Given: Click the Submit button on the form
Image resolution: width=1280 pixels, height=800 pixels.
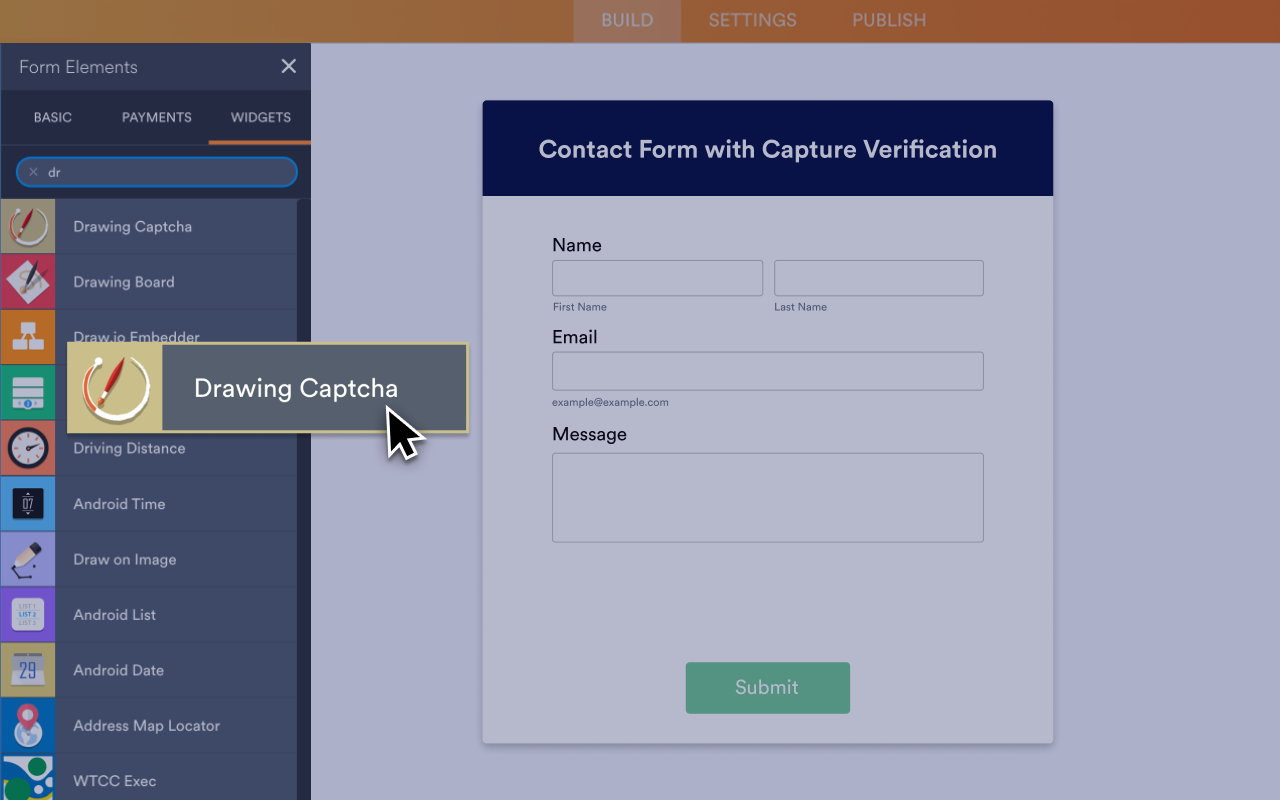Looking at the screenshot, I should [767, 687].
